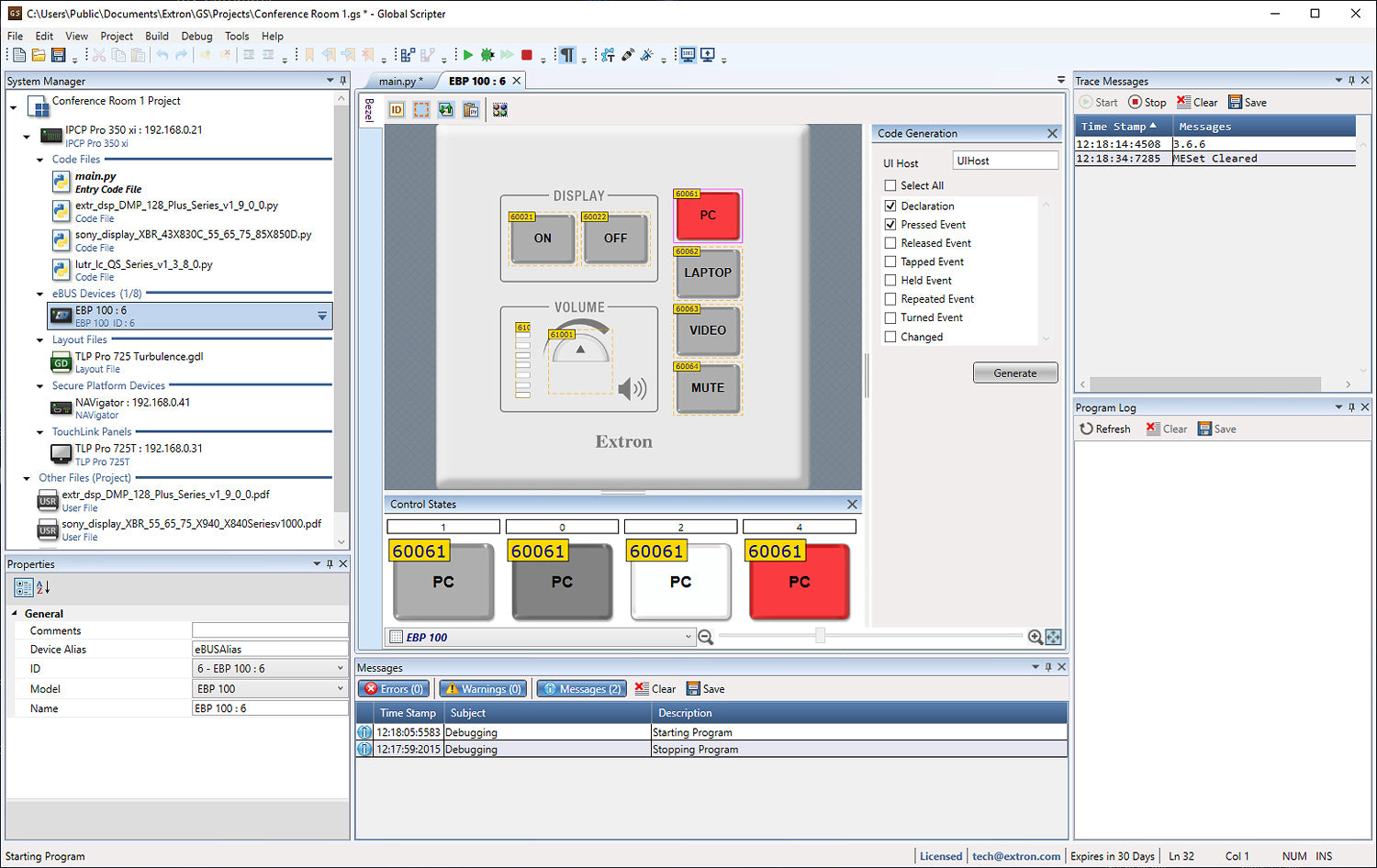Enable the Turned Event checkbox
Image resolution: width=1377 pixels, height=868 pixels.
click(x=890, y=317)
